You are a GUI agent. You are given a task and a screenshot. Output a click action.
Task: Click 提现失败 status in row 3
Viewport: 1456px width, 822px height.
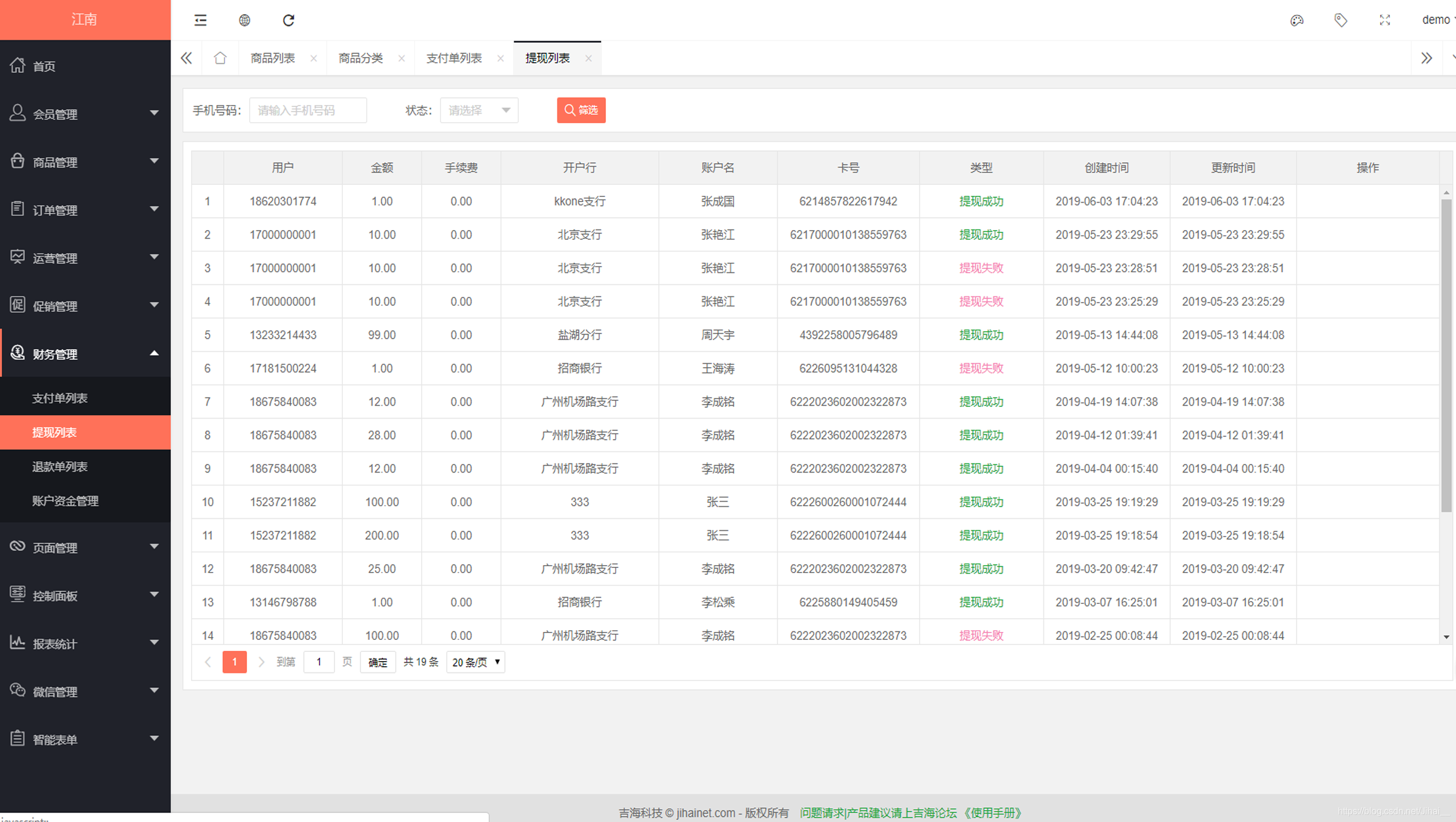[981, 268]
